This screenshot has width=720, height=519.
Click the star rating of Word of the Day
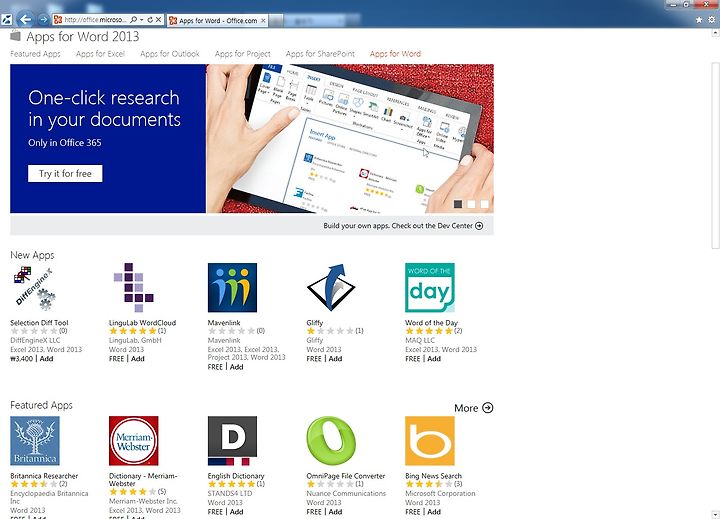(429, 331)
